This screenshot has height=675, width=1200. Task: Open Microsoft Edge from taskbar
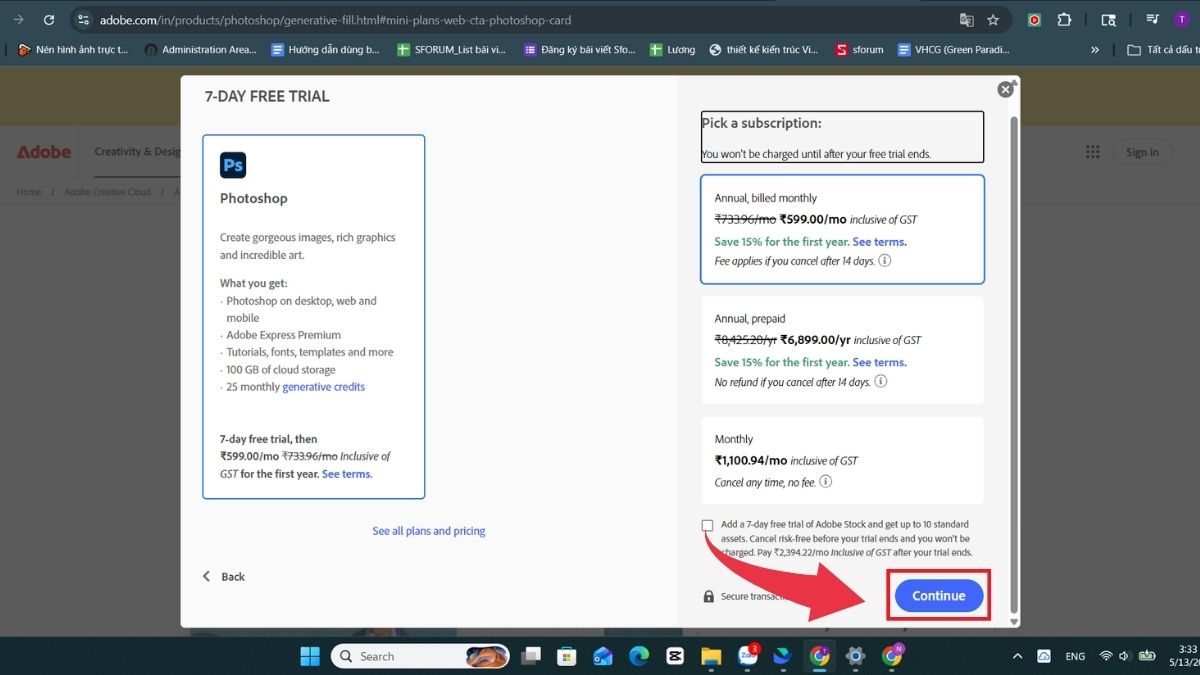coord(639,656)
